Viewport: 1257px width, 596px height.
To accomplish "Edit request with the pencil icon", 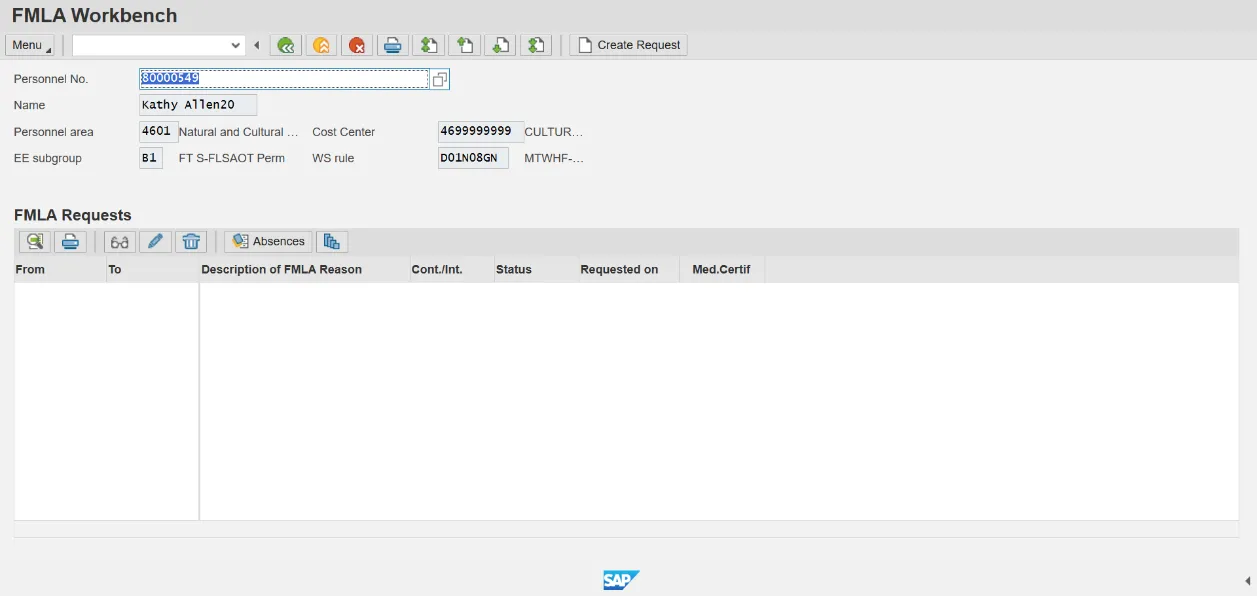I will click(x=155, y=241).
